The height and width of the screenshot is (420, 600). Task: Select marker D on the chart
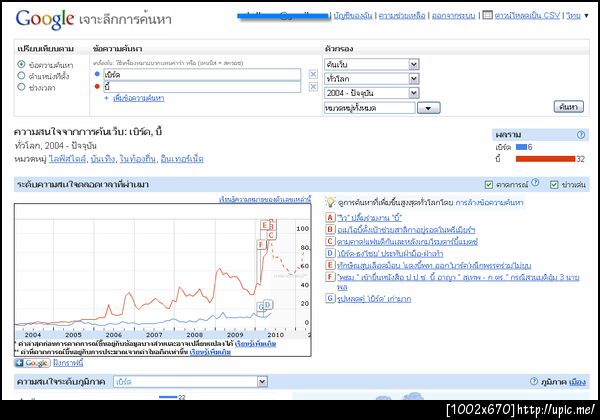(267, 304)
